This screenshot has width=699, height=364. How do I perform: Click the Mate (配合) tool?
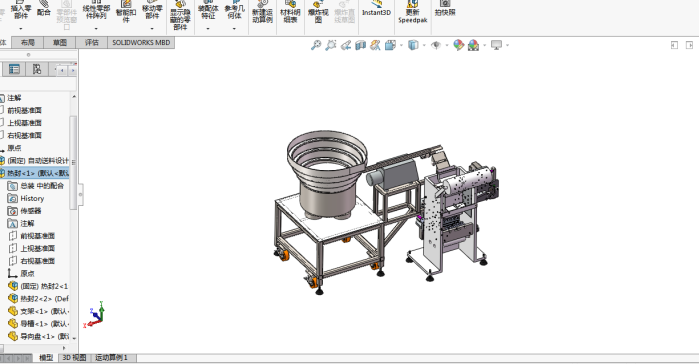click(x=44, y=9)
